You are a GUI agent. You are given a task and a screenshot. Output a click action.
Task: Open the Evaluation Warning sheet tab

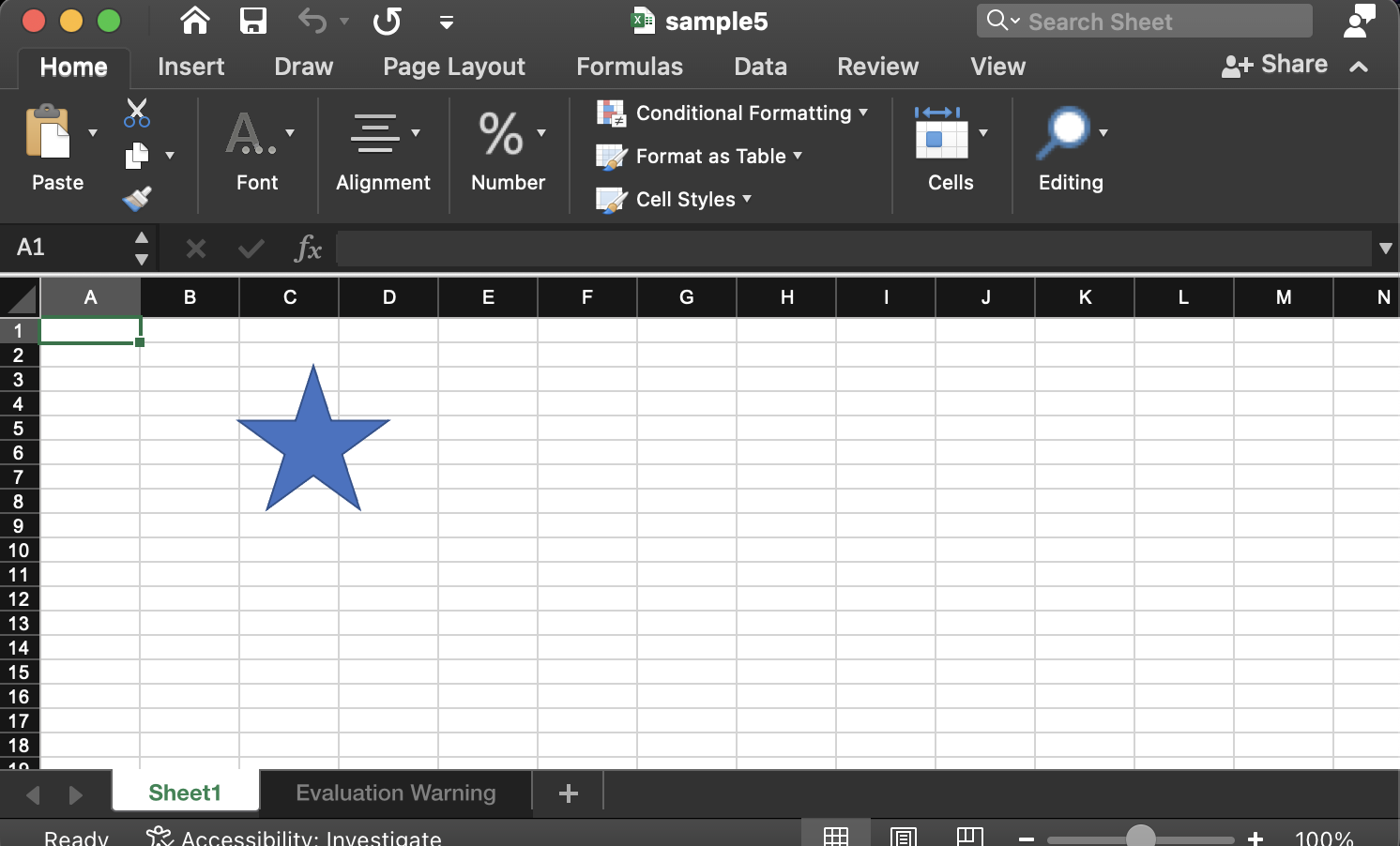point(395,793)
